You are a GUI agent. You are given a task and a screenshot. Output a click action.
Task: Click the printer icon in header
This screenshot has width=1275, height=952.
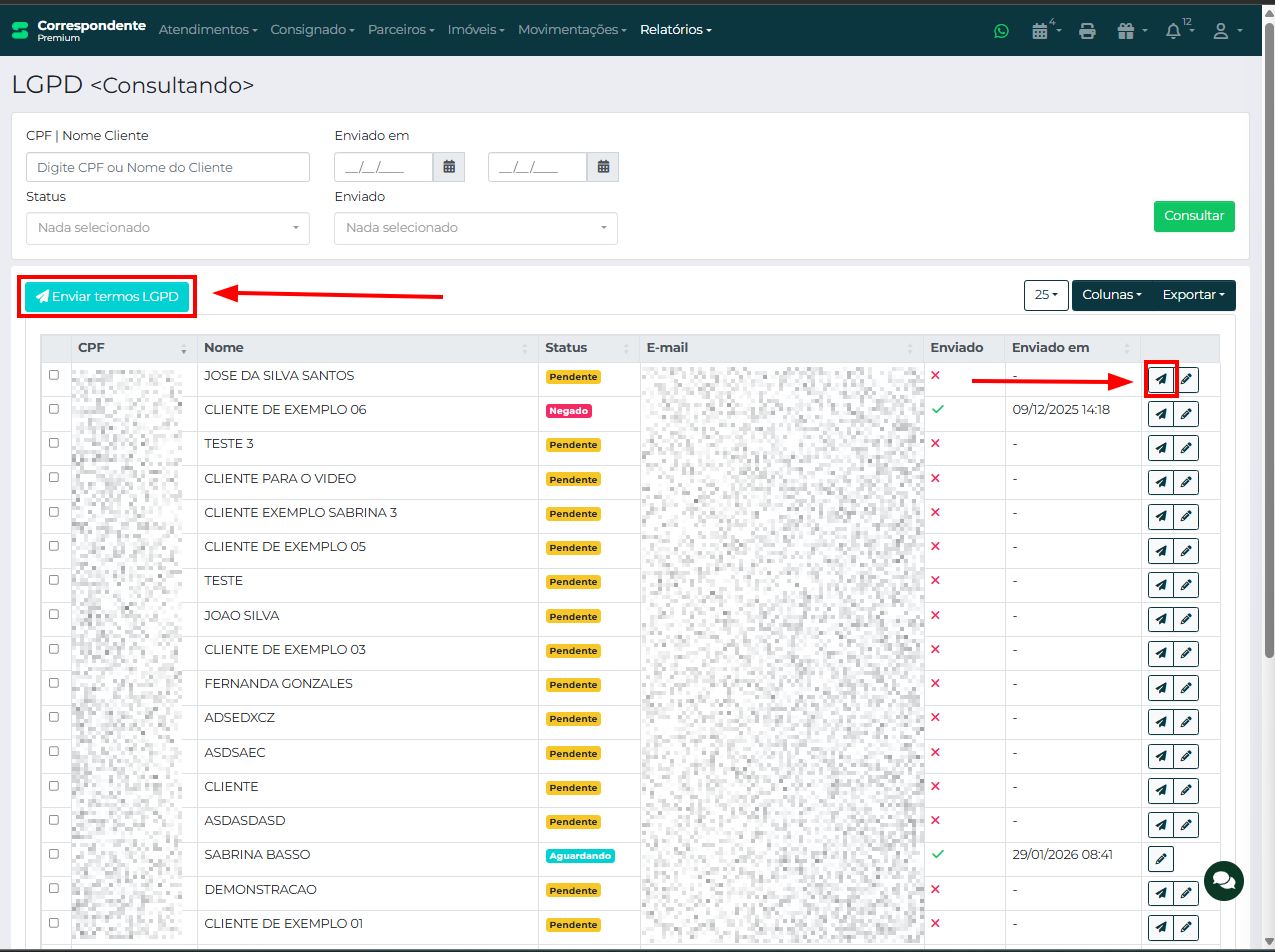(1087, 31)
